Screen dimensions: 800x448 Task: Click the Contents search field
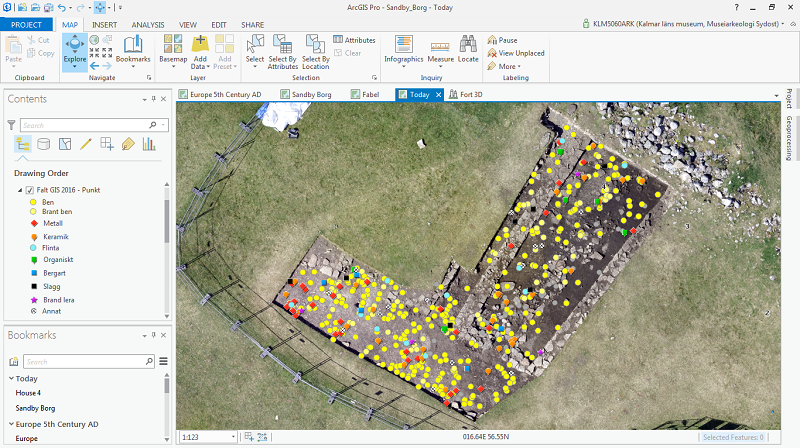(x=94, y=125)
